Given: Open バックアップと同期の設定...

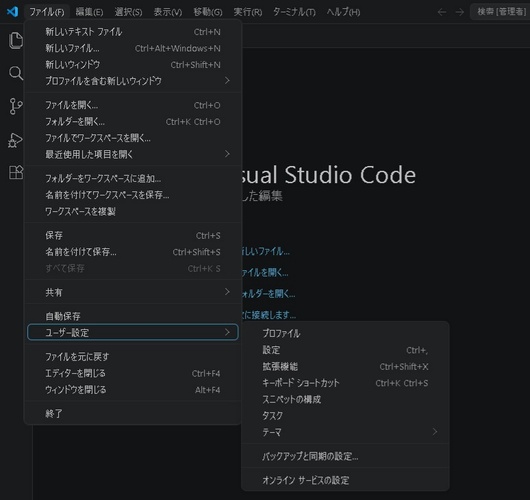Looking at the screenshot, I should (x=345, y=456).
